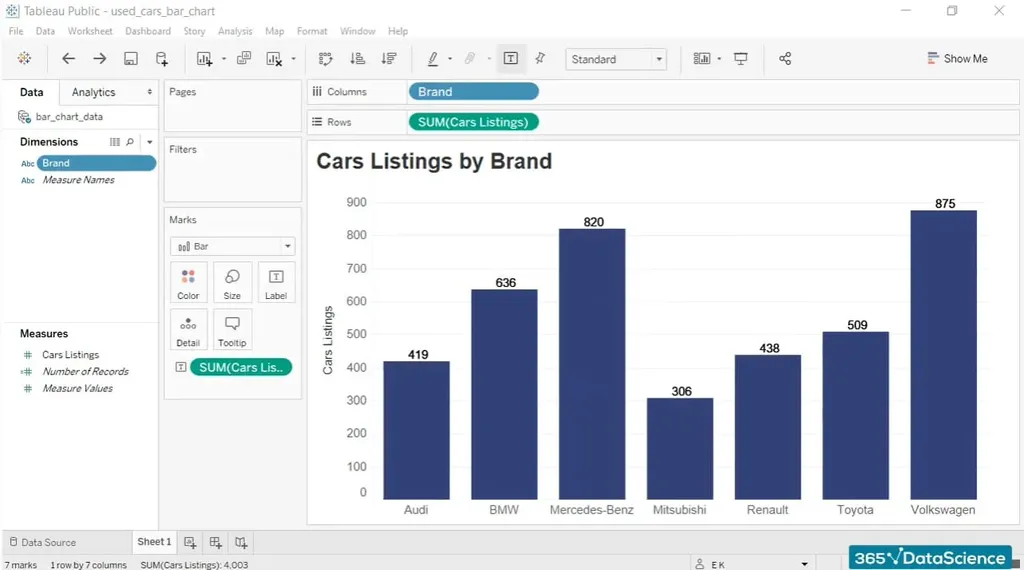Switch to the Analytics tab
This screenshot has height=570, width=1024.
[x=94, y=92]
